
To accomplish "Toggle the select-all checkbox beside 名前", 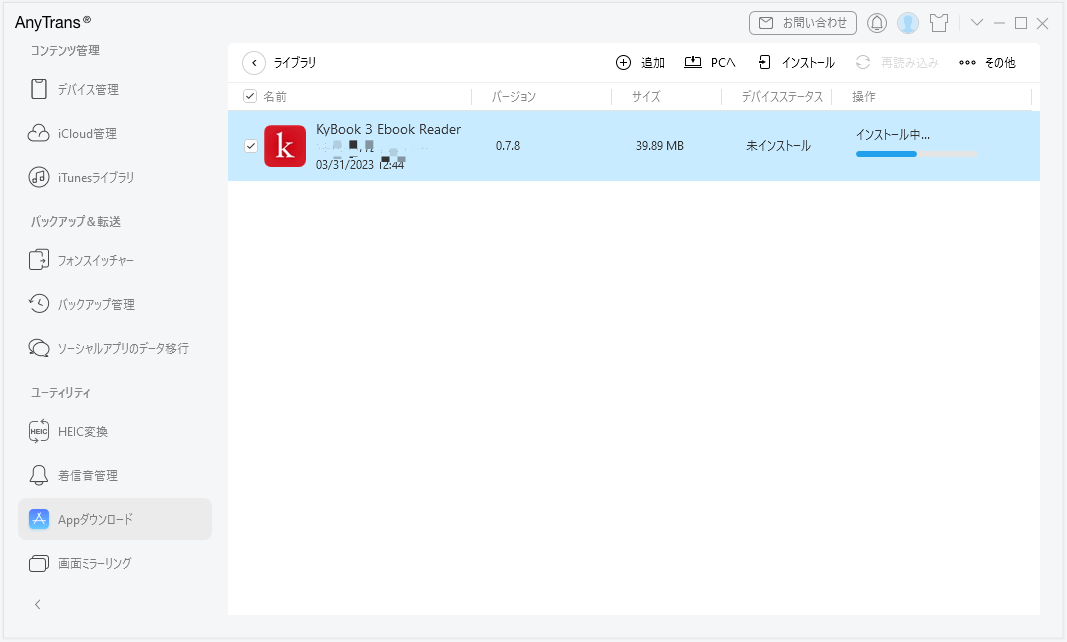I will [x=250, y=96].
